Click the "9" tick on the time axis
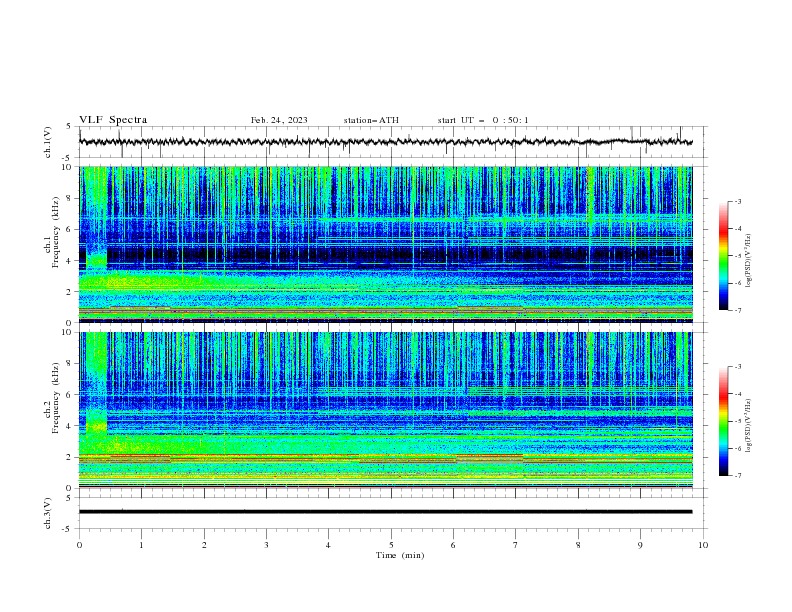 pyautogui.click(x=640, y=545)
